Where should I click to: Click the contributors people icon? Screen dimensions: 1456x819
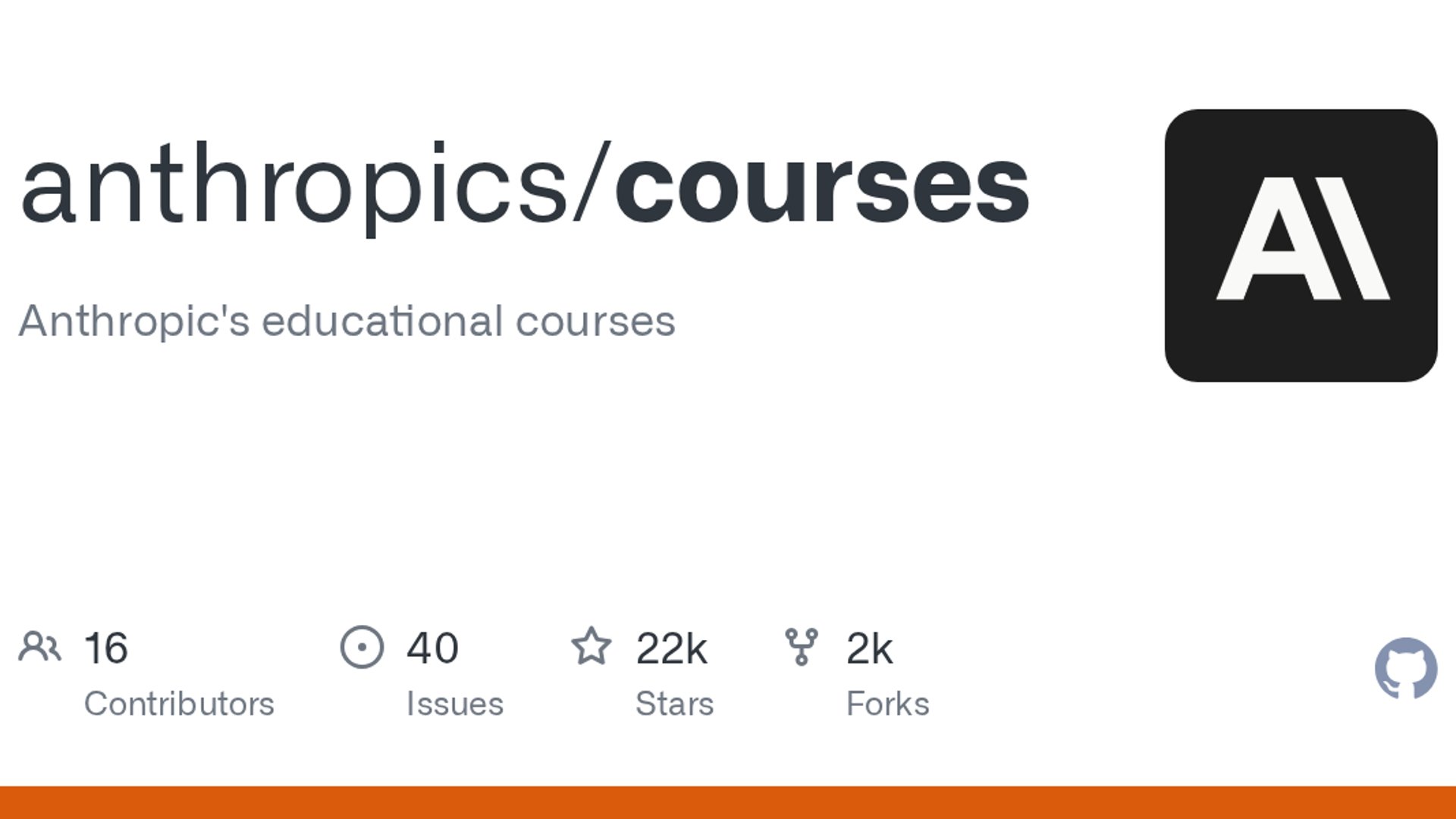pos(39,647)
